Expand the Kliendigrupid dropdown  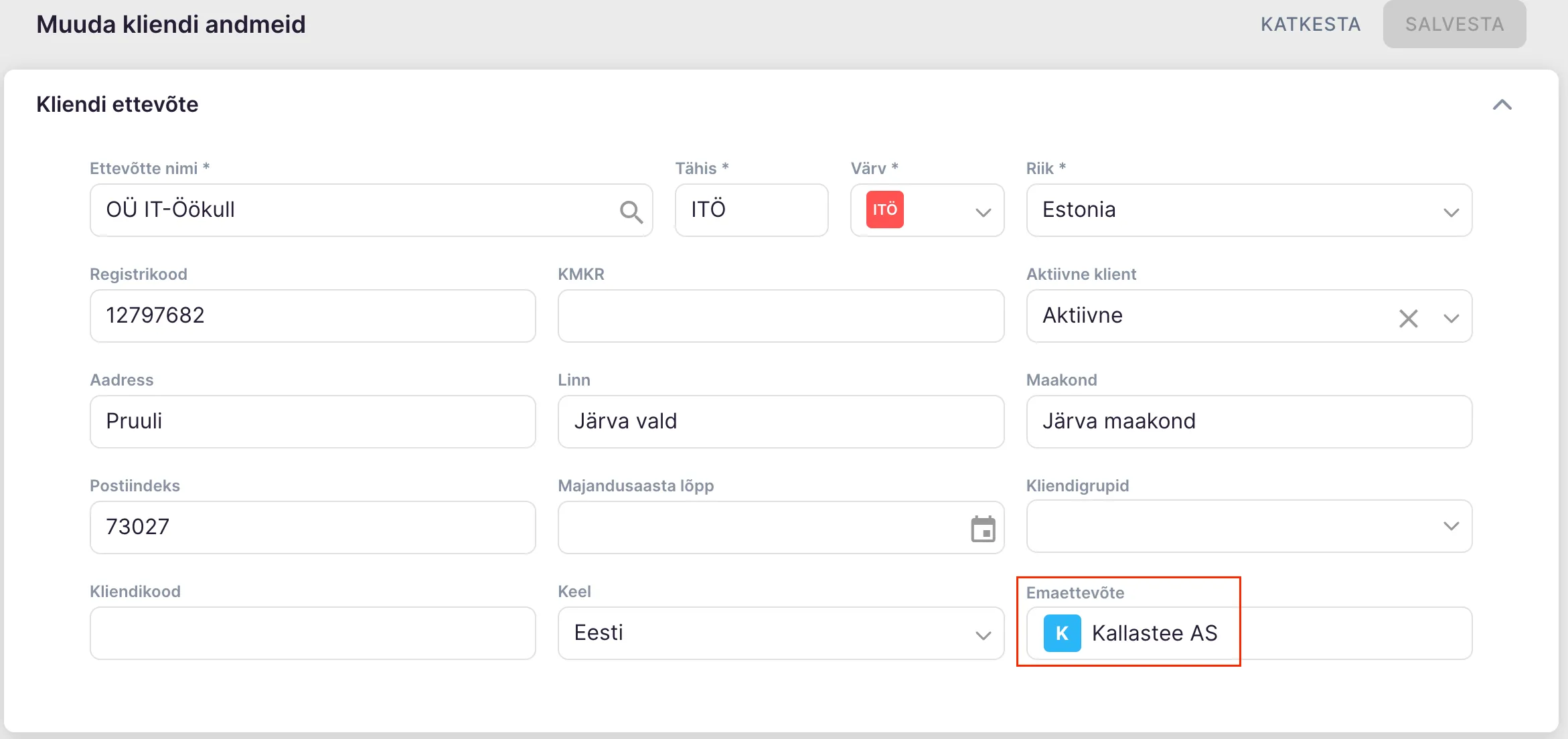pos(1450,526)
